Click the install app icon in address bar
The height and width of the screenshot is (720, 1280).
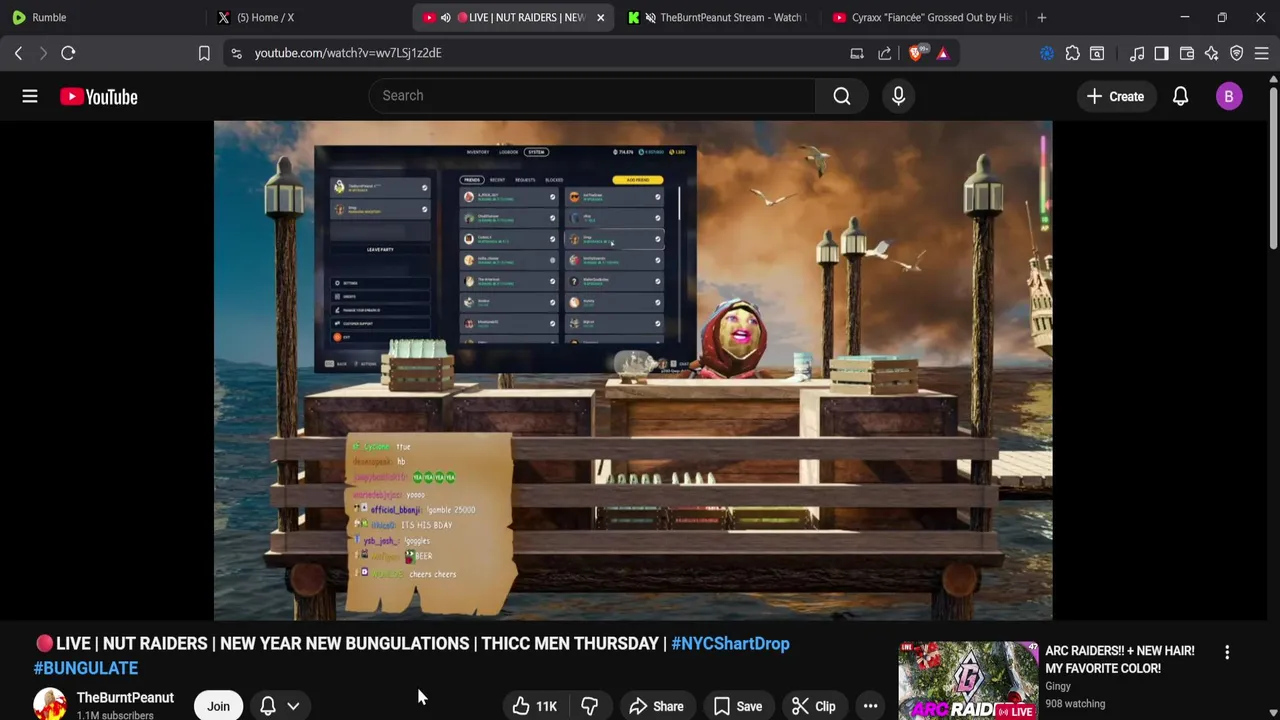(x=857, y=53)
